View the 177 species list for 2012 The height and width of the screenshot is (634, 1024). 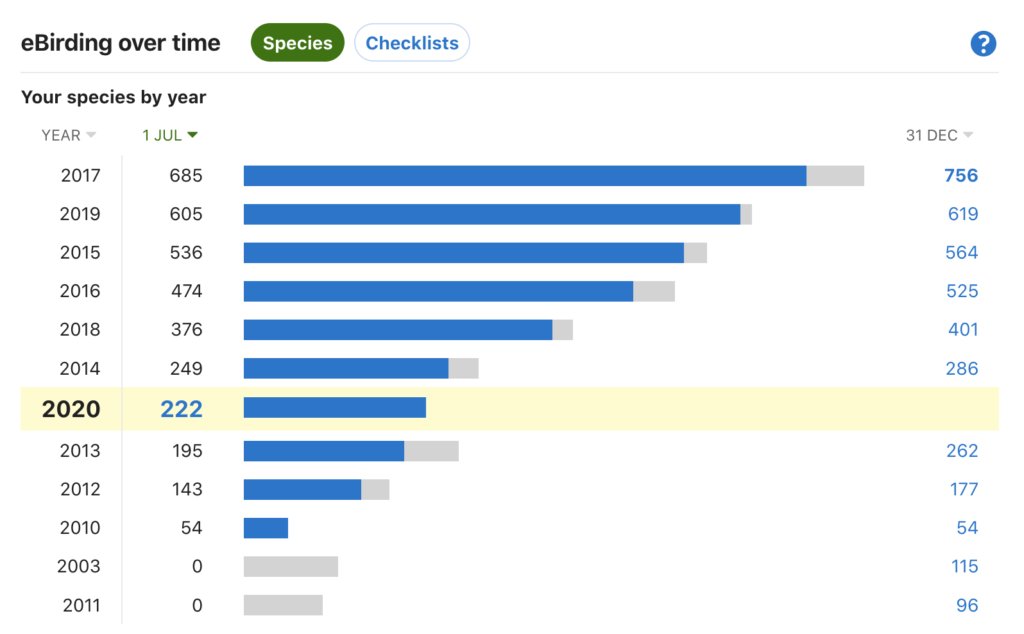pyautogui.click(x=964, y=490)
